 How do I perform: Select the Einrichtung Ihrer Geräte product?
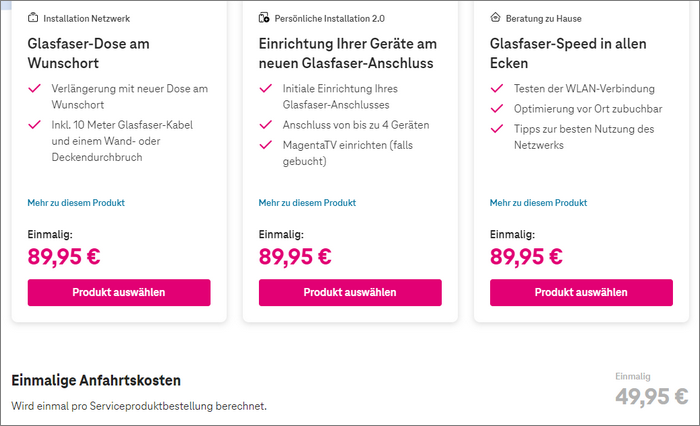(x=350, y=292)
